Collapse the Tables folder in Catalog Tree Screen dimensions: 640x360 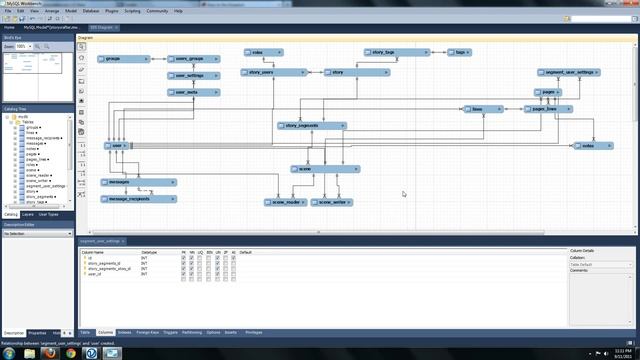pyautogui.click(x=11, y=122)
